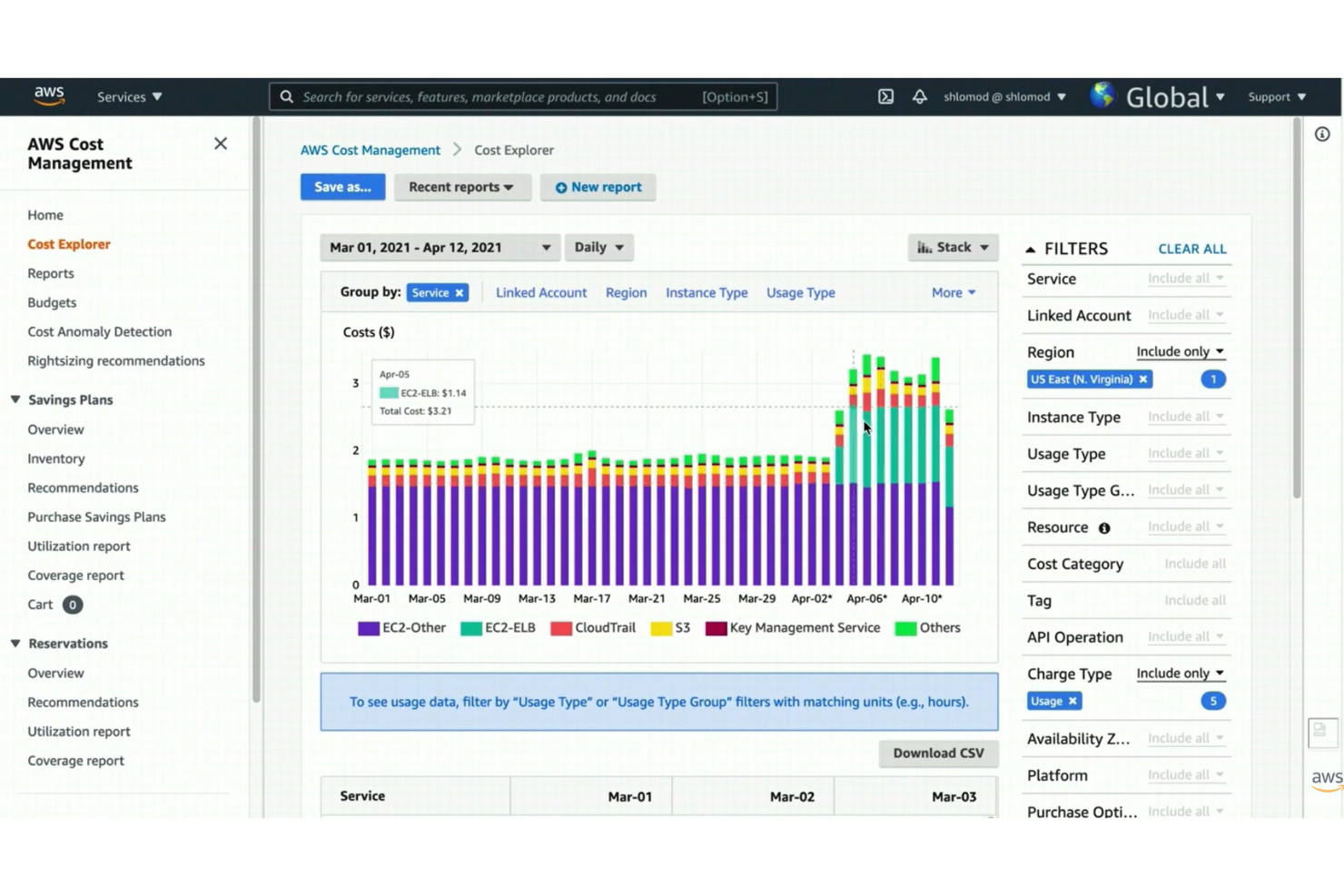Screen dimensions: 1344x896
Task: Open Charge Type Include only dropdown
Action: (1180, 673)
